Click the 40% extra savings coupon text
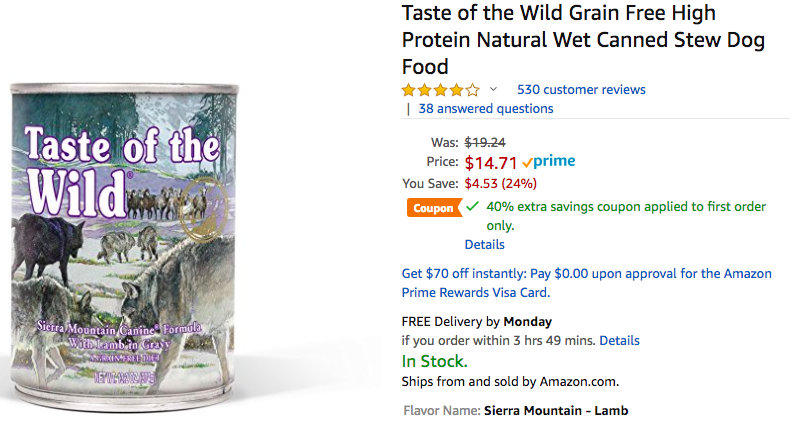 click(x=625, y=207)
